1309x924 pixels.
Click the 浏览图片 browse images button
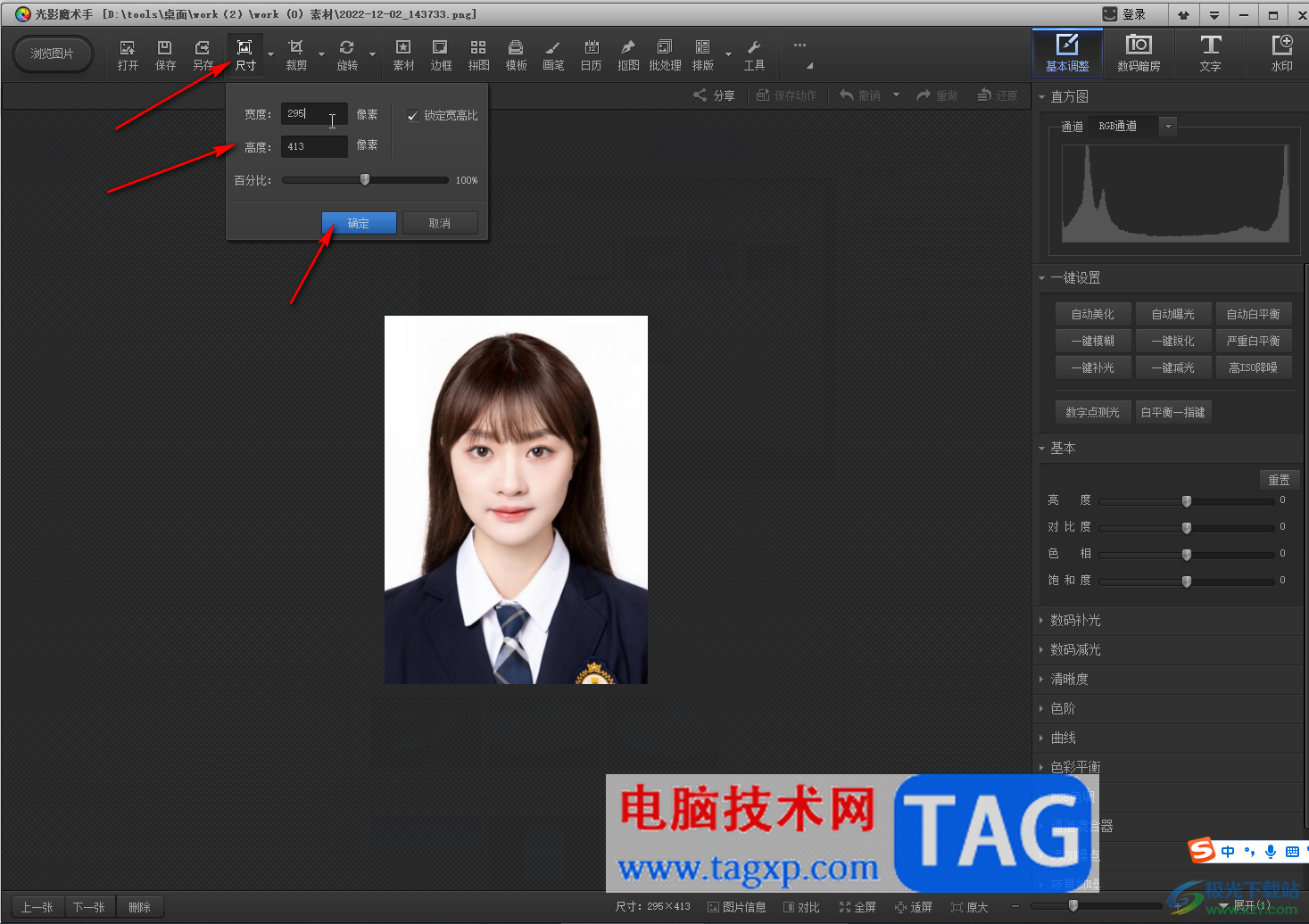[x=53, y=54]
